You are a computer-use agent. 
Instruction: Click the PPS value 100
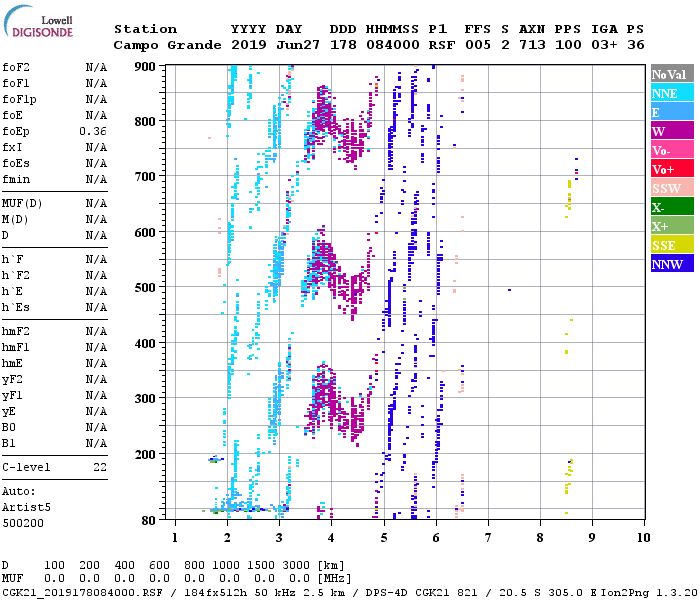568,45
